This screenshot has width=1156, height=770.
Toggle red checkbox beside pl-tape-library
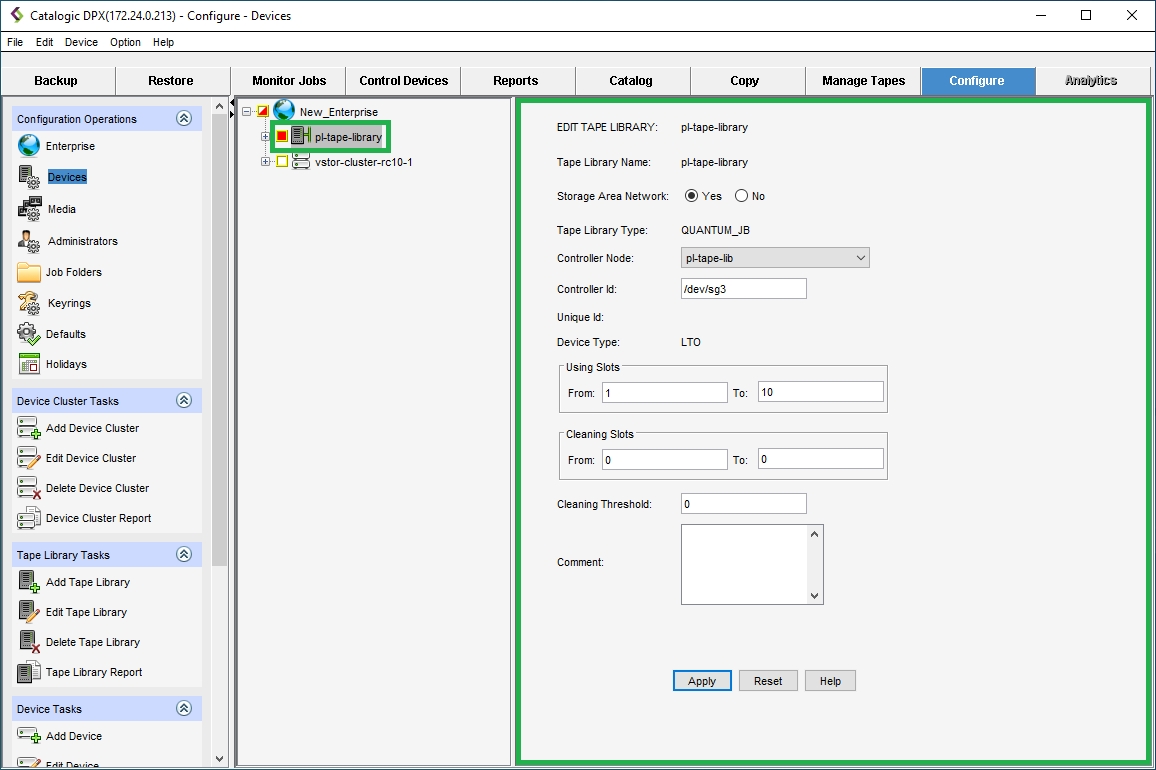[282, 136]
